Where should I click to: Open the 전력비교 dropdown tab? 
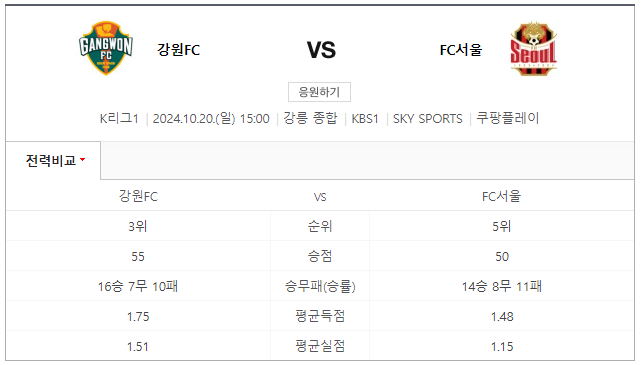[x=53, y=160]
